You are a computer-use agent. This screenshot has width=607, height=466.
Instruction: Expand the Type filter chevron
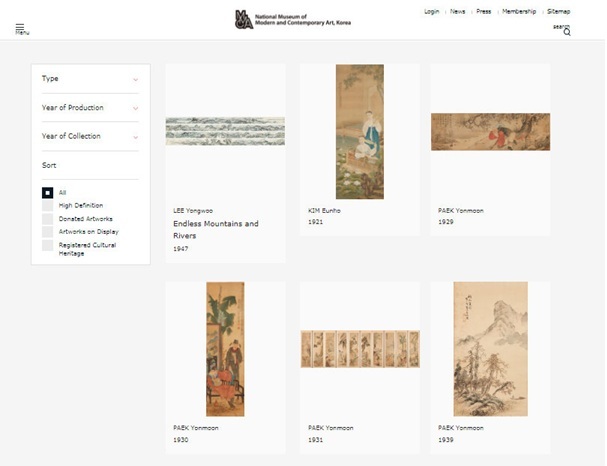coord(135,79)
